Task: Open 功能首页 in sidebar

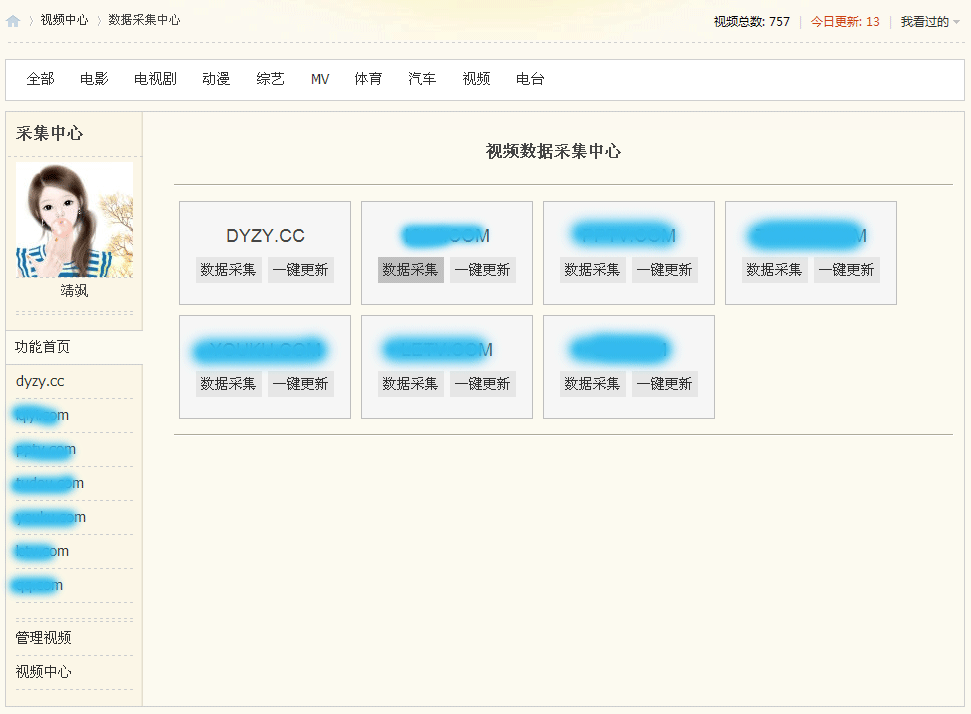Action: tap(43, 347)
